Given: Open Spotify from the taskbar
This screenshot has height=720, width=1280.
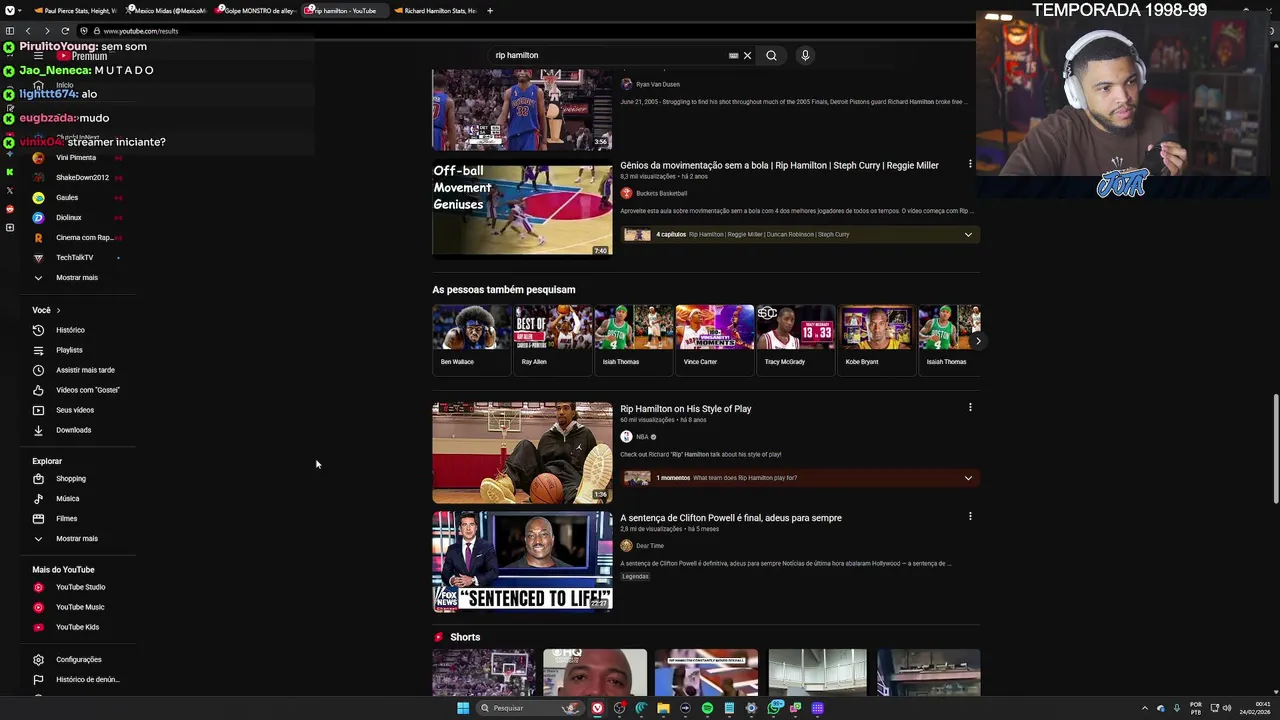Looking at the screenshot, I should (707, 708).
